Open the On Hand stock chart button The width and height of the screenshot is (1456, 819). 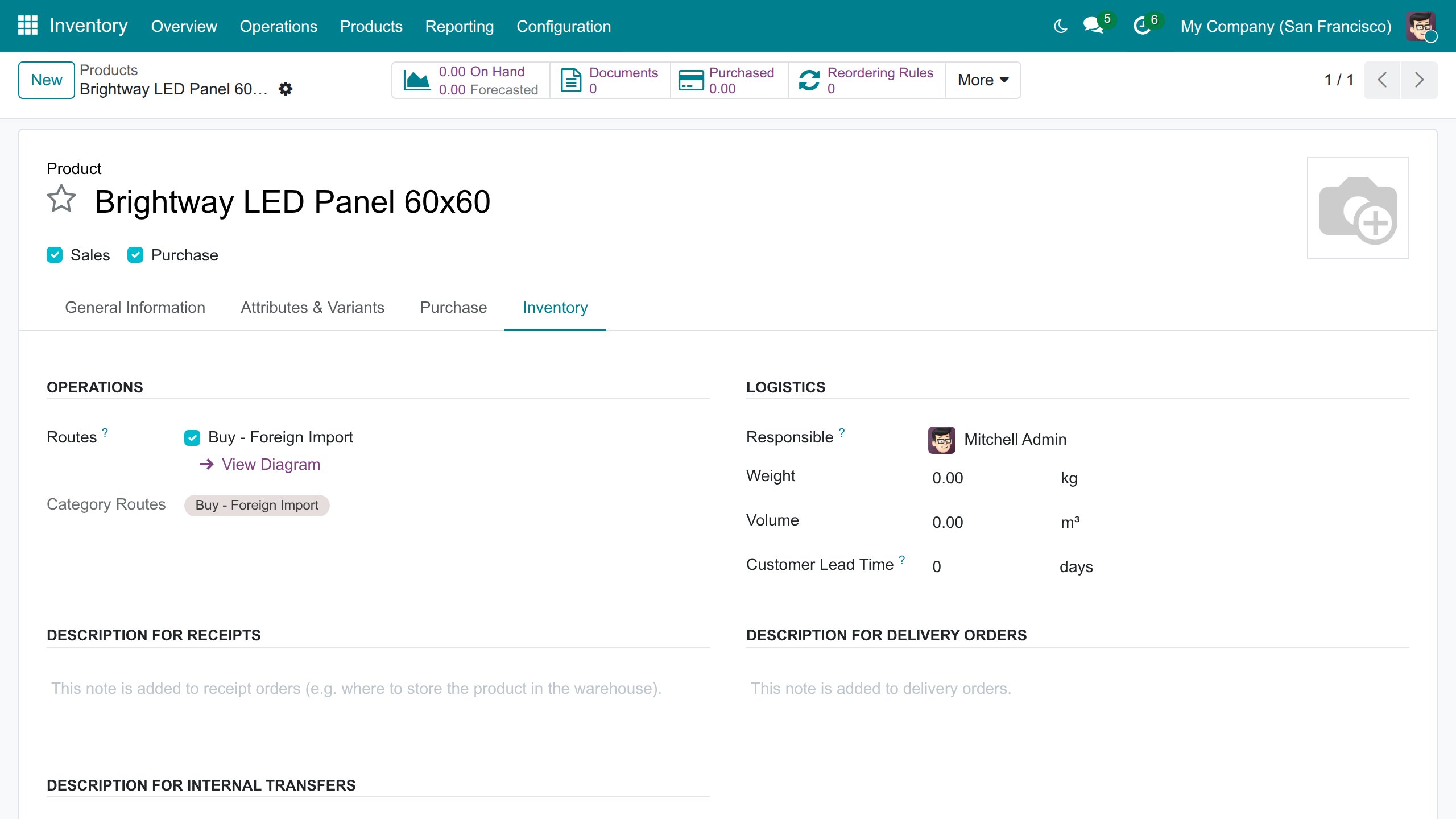pyautogui.click(x=471, y=80)
